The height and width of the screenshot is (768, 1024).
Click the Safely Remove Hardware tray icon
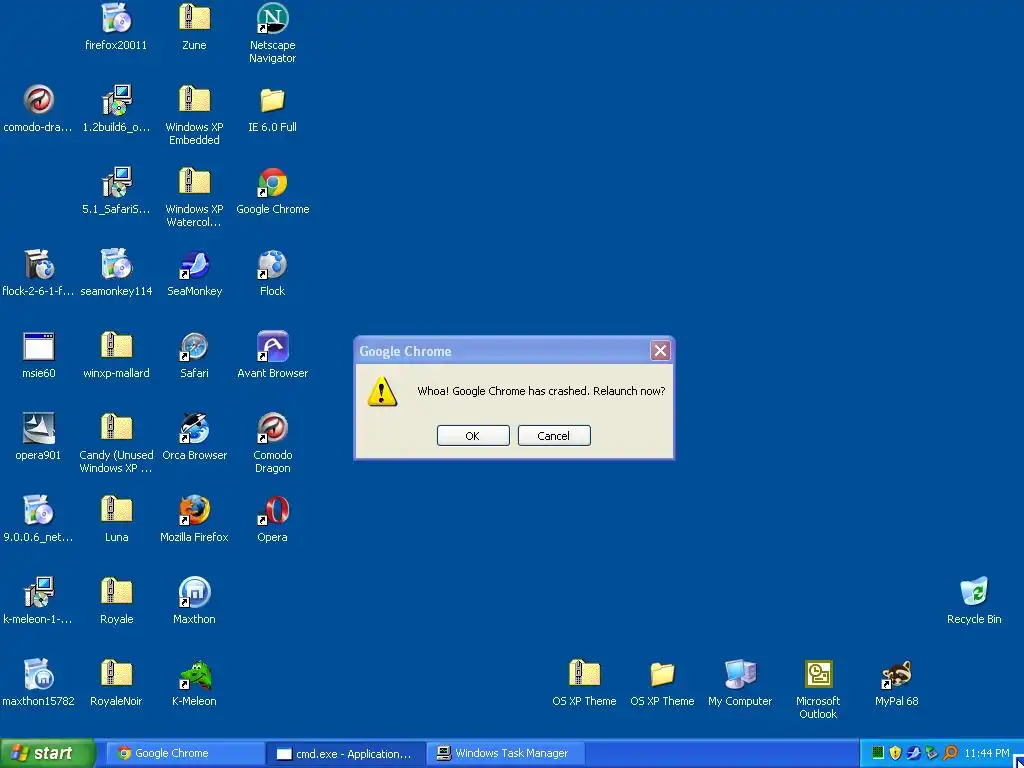(932, 754)
